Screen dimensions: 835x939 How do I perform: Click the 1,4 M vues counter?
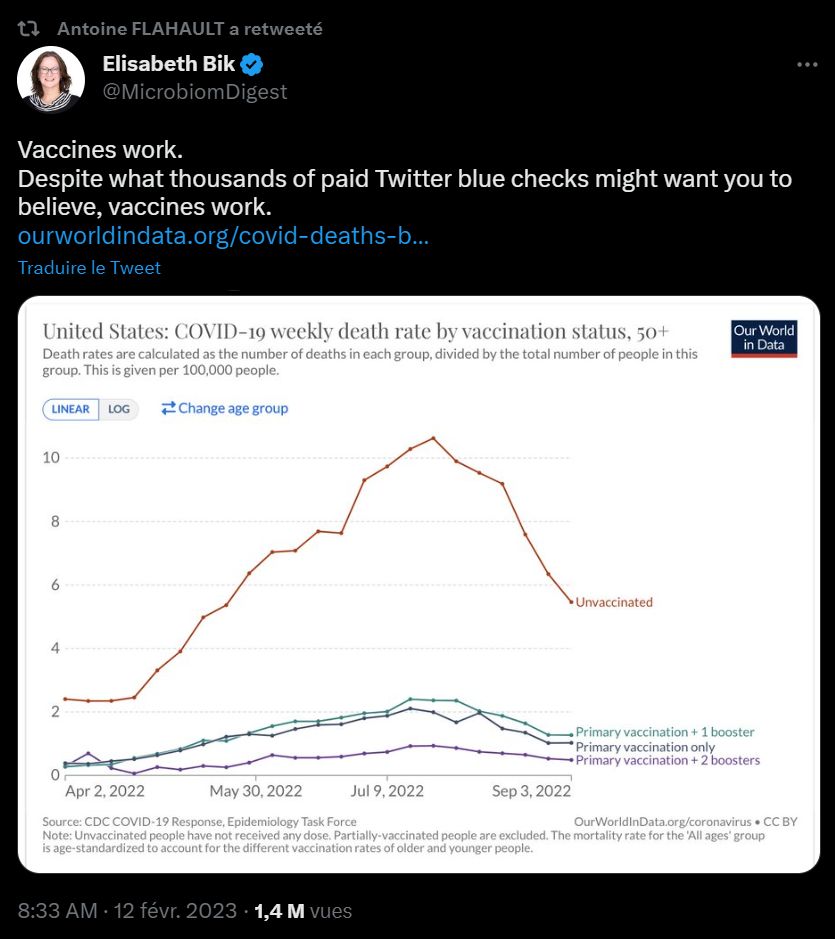click(303, 911)
